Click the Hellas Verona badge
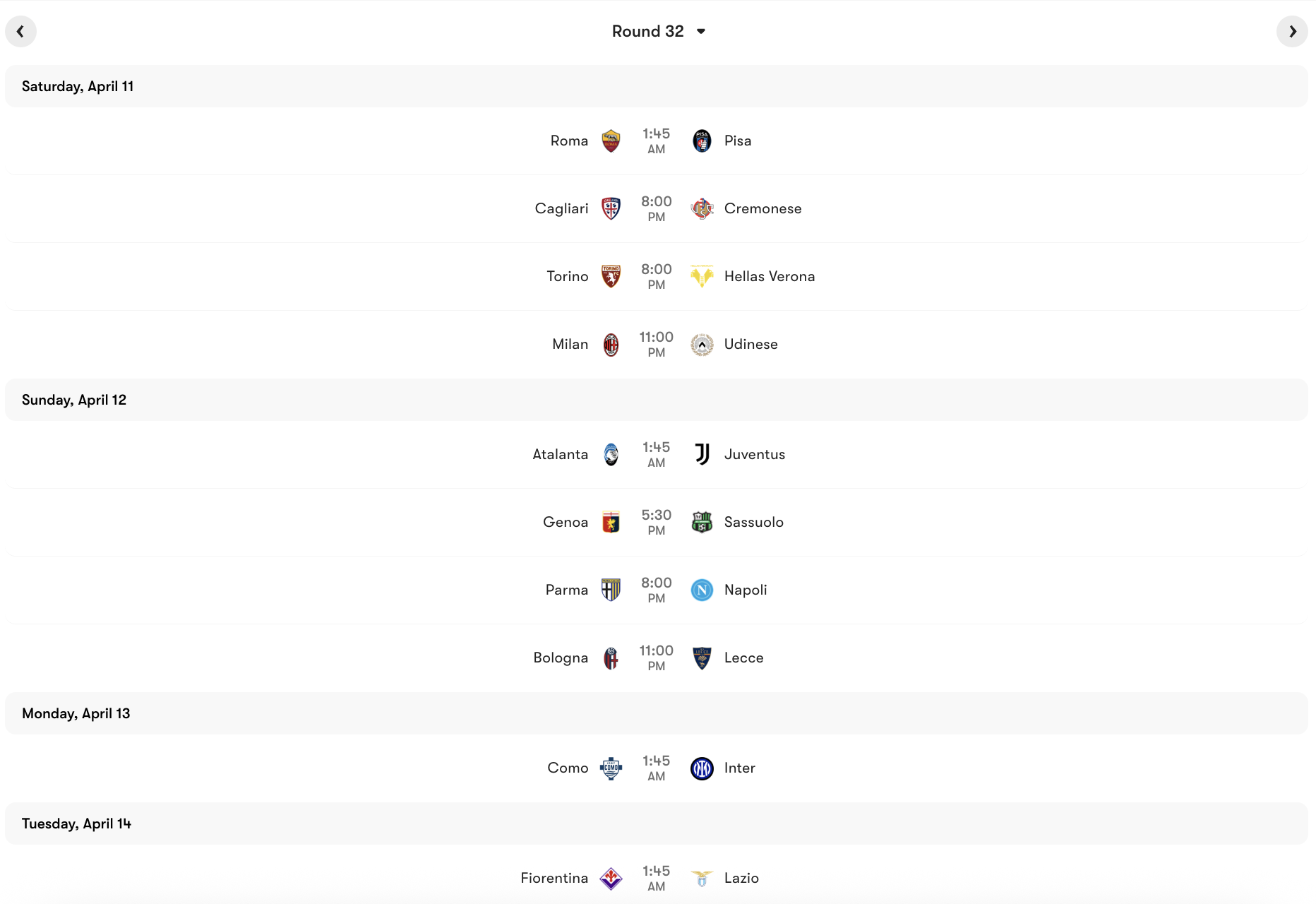The image size is (1316, 904). point(702,276)
